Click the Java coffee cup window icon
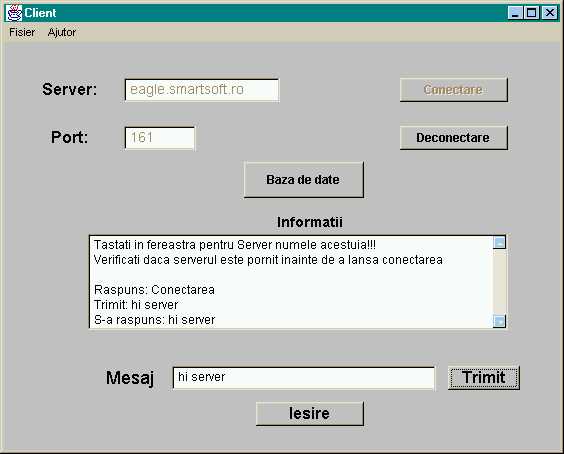The height and width of the screenshot is (454, 564). 14,13
